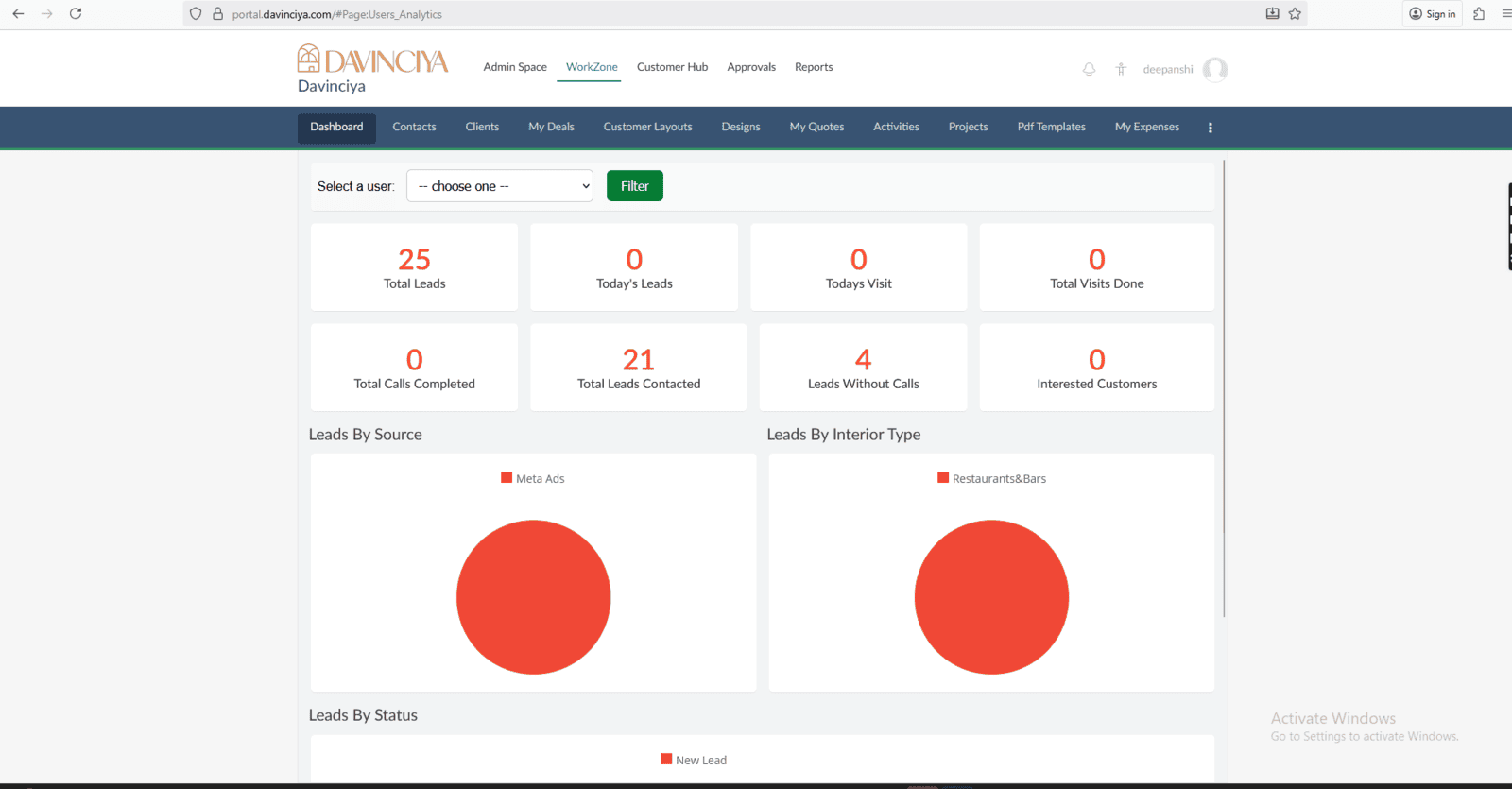Switch to the Customer Hub tab

pyautogui.click(x=672, y=67)
